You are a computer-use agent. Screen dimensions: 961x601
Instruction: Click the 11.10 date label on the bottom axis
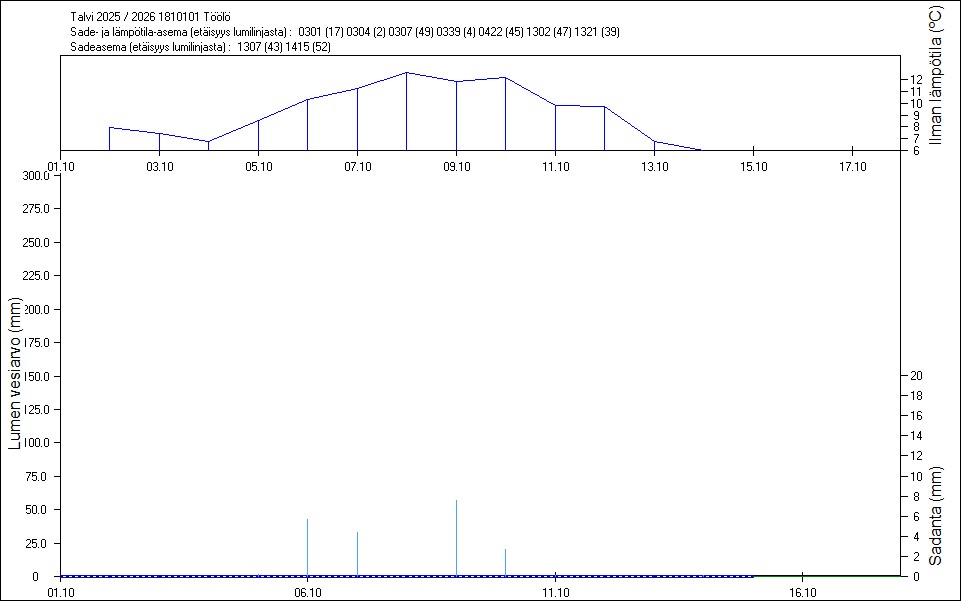[x=555, y=593]
